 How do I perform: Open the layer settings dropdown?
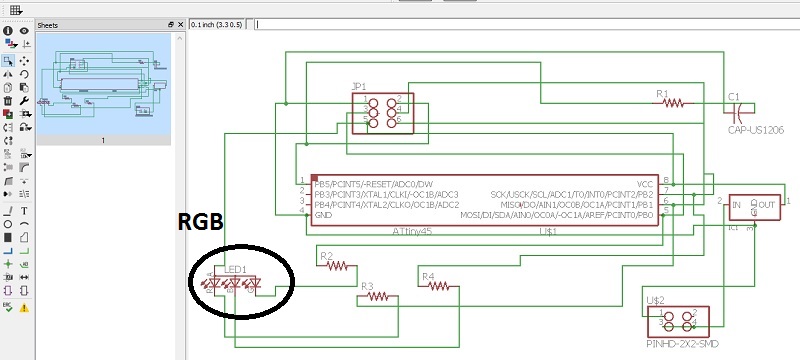(x=10, y=44)
